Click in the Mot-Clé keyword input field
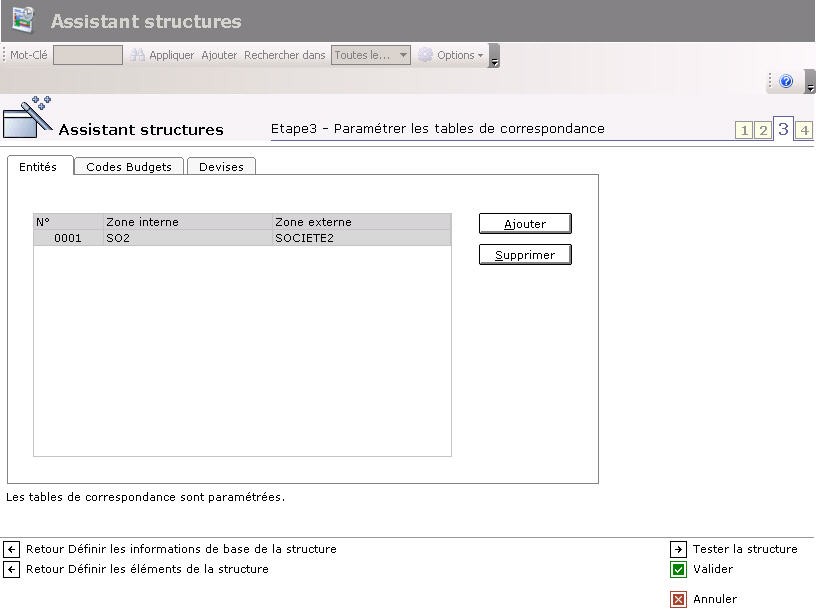816x610 pixels. (x=87, y=56)
